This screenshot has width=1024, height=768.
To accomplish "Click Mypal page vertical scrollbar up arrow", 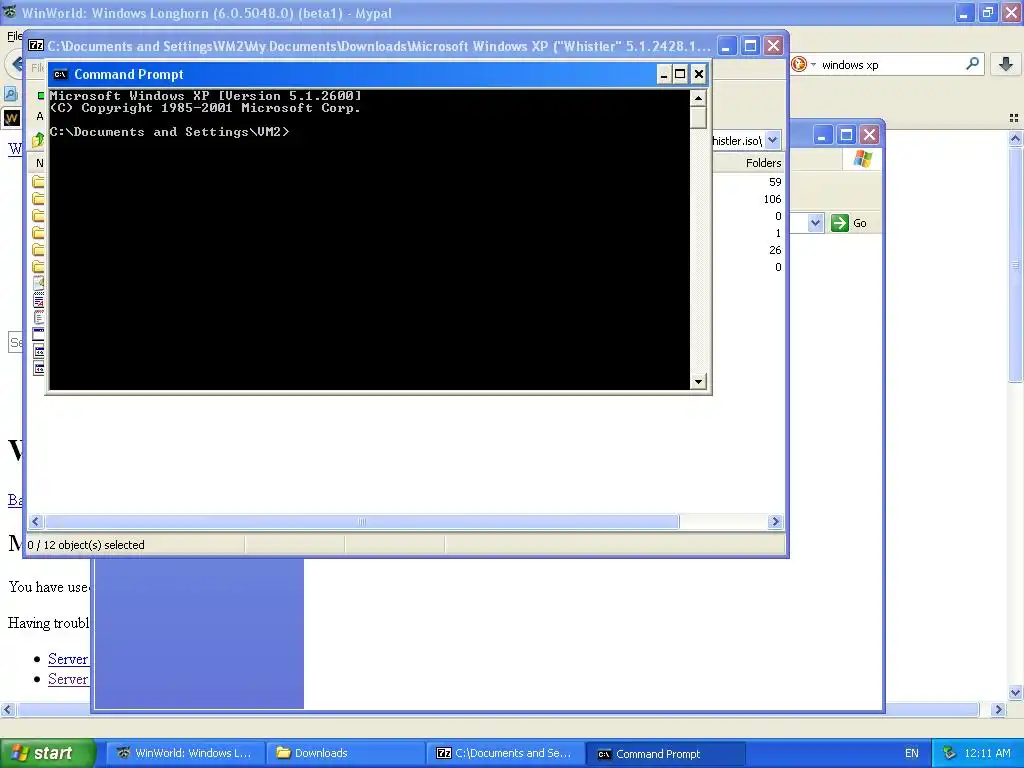I will [1015, 138].
